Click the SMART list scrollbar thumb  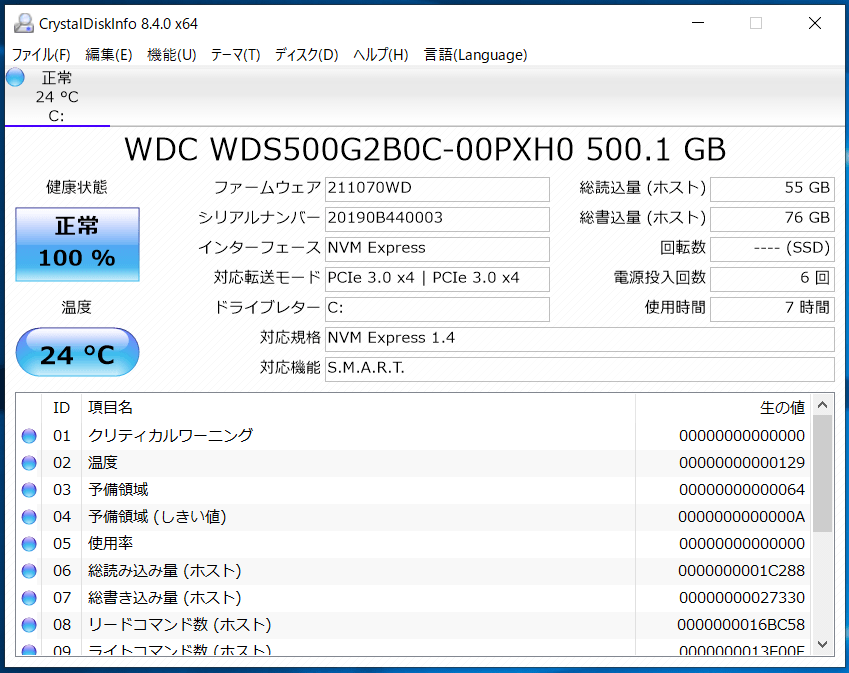(x=822, y=474)
